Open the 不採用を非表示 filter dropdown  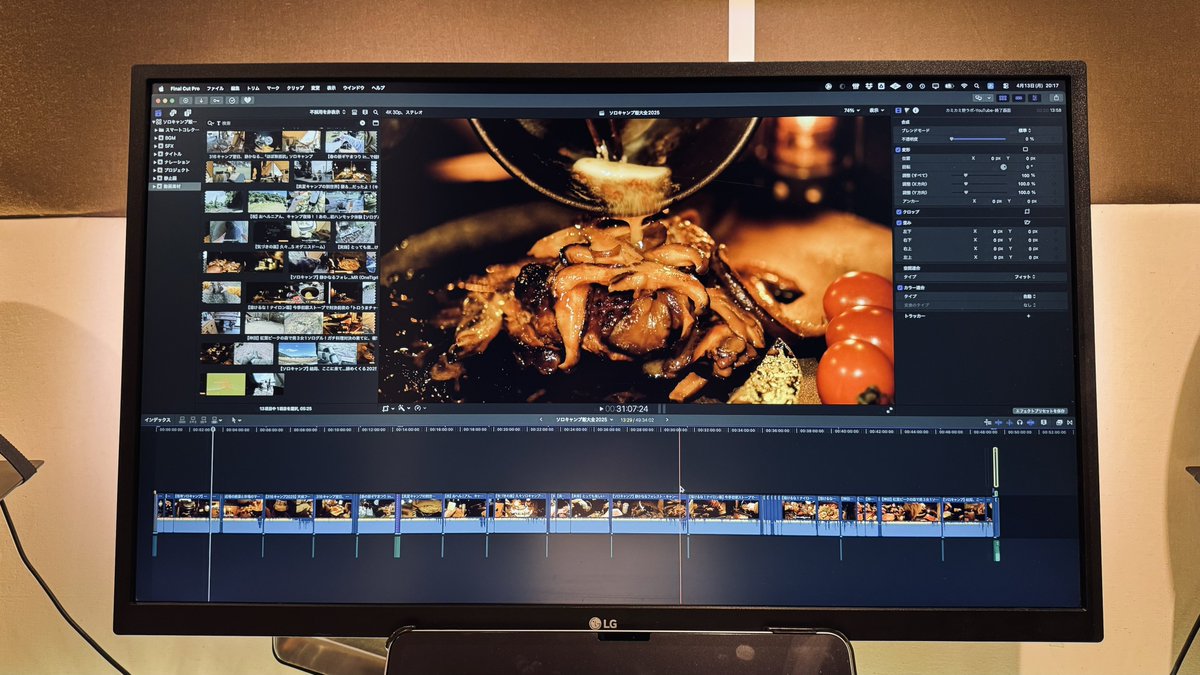click(x=328, y=112)
